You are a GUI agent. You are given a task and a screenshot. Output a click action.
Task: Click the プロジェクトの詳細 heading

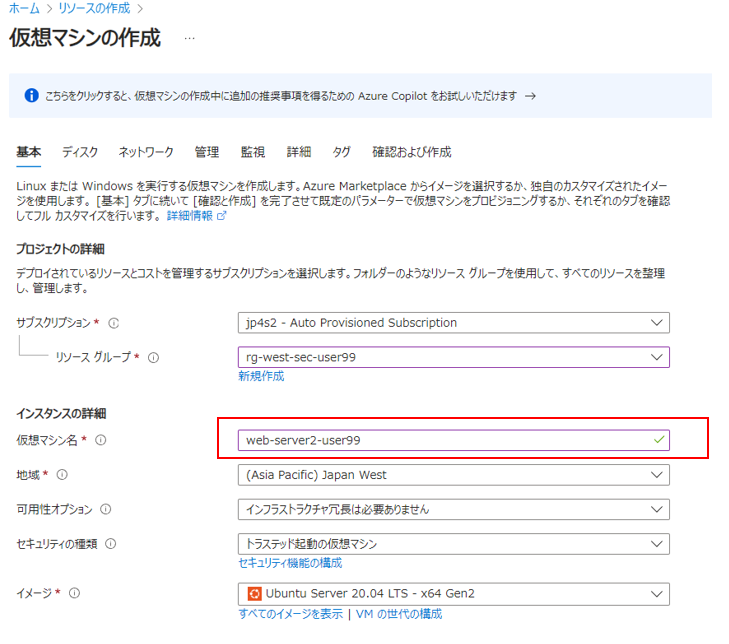(60, 249)
